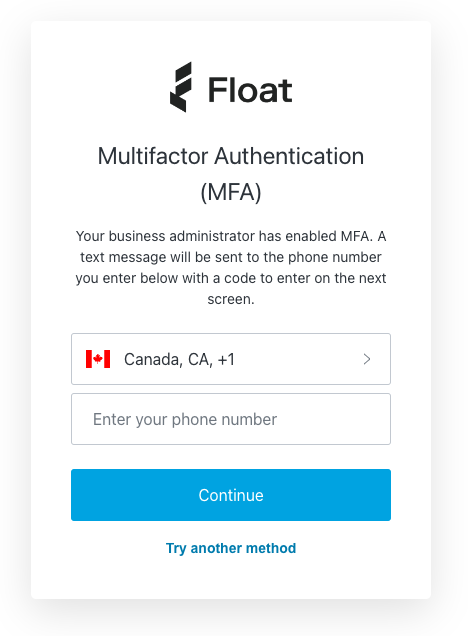The height and width of the screenshot is (636, 468).
Task: Focus the phone number input field
Action: click(x=231, y=419)
